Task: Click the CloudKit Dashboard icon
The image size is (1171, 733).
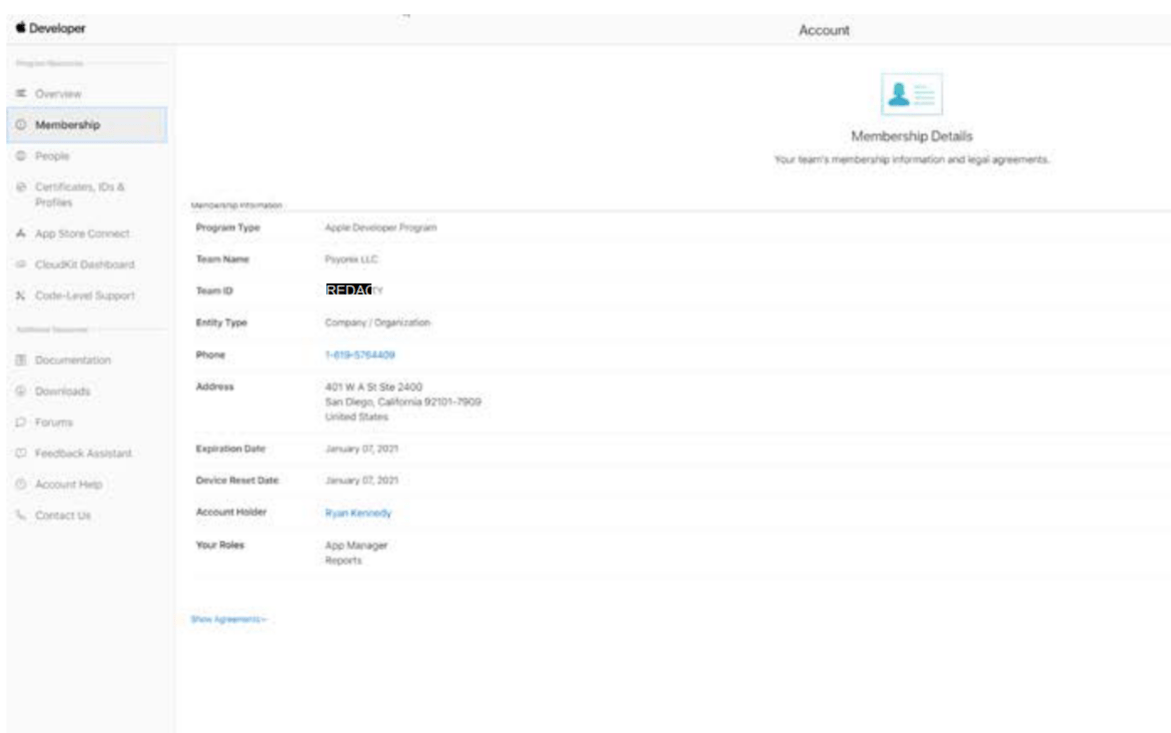Action: pyautogui.click(x=21, y=264)
